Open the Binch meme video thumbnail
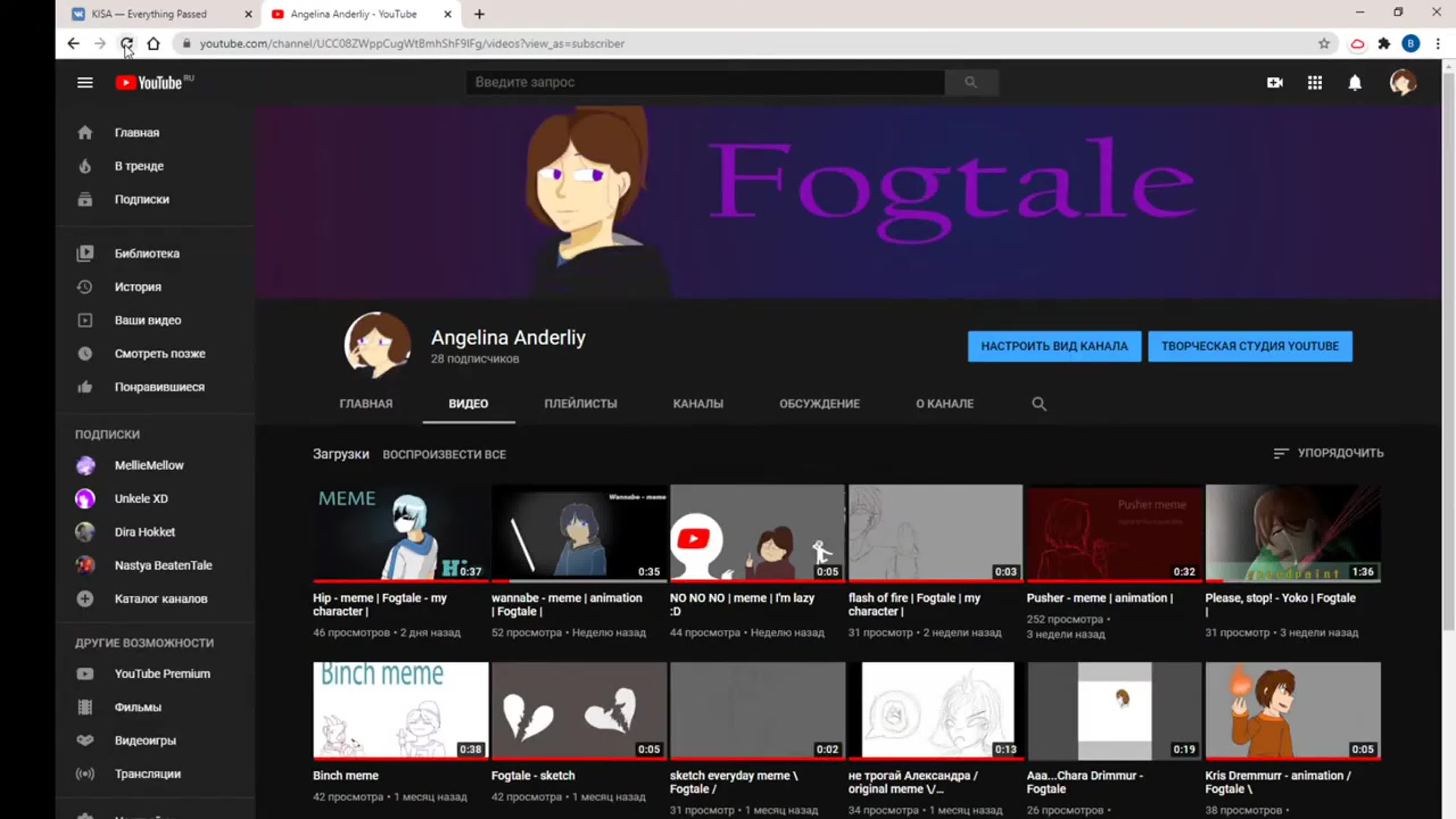Screen dimensions: 1456x819 (401, 711)
